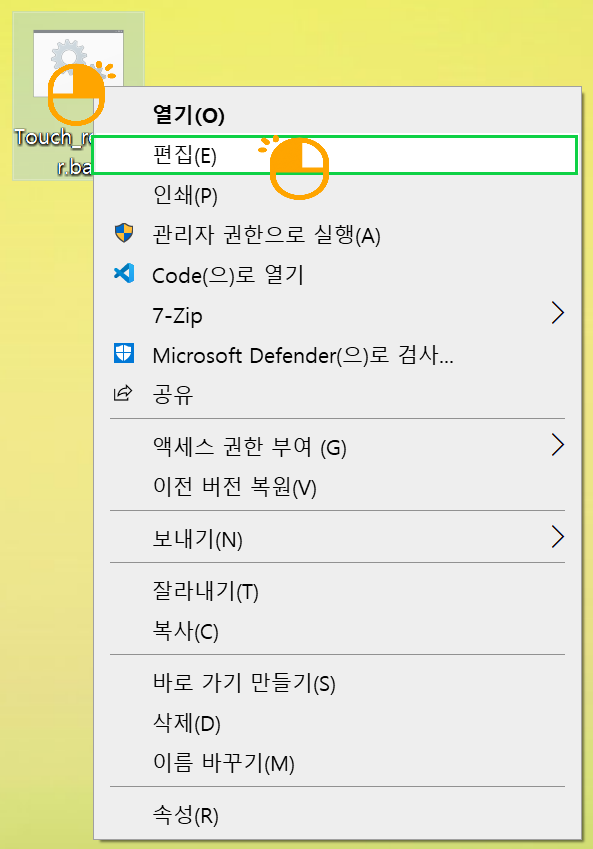Open the 보내기(N) send-to entry
This screenshot has height=849, width=593.
coord(198,539)
